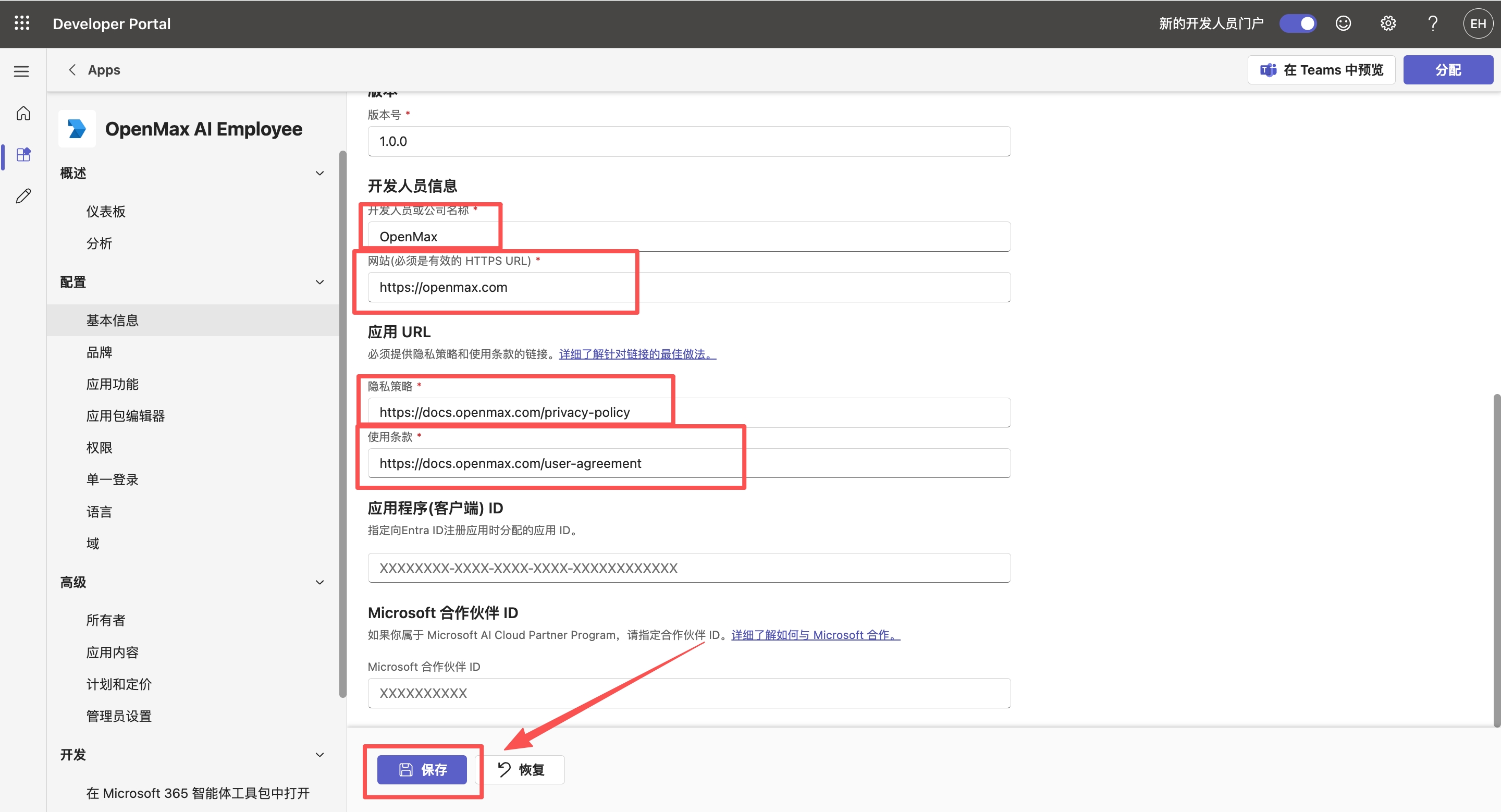1501x812 pixels.
Task: Click the main page vertical scrollbar
Action: 1496,560
